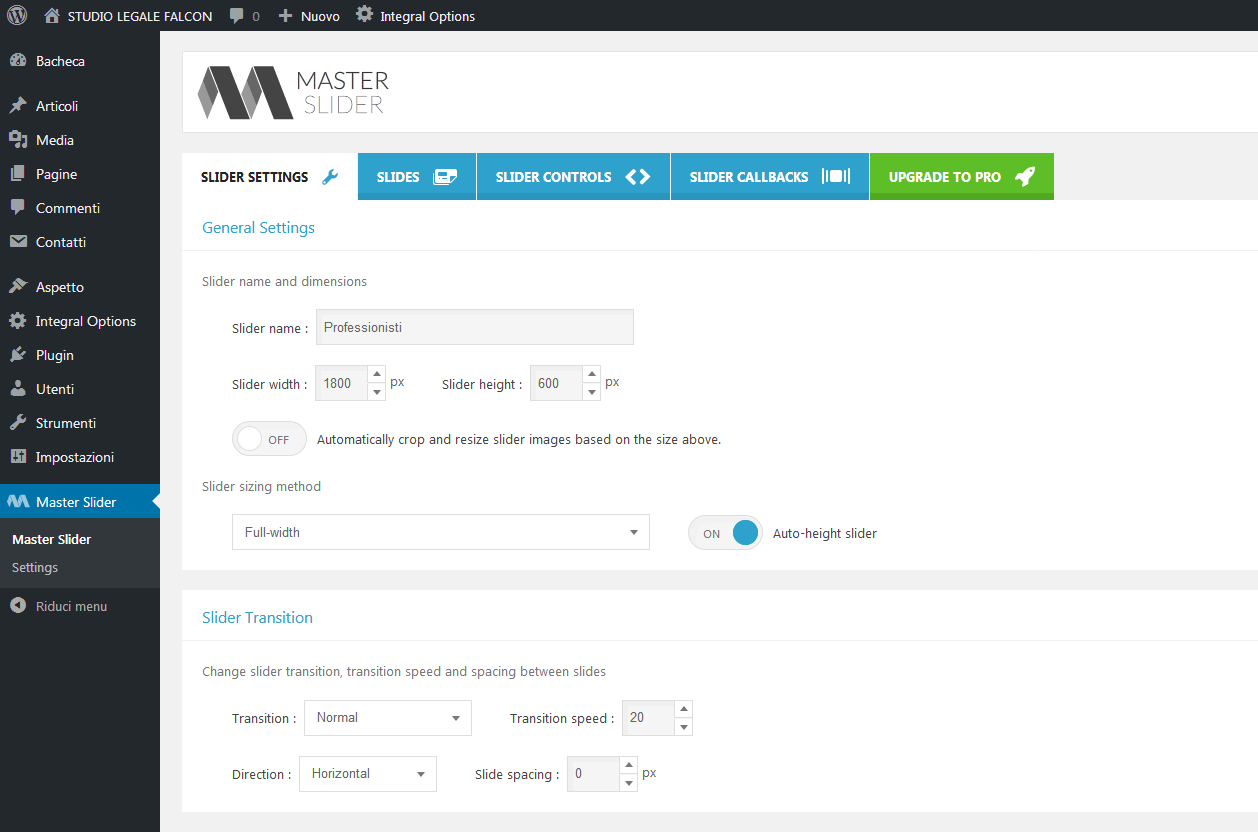This screenshot has height=832, width=1258.
Task: Click the Media icon in sidebar
Action: point(18,140)
